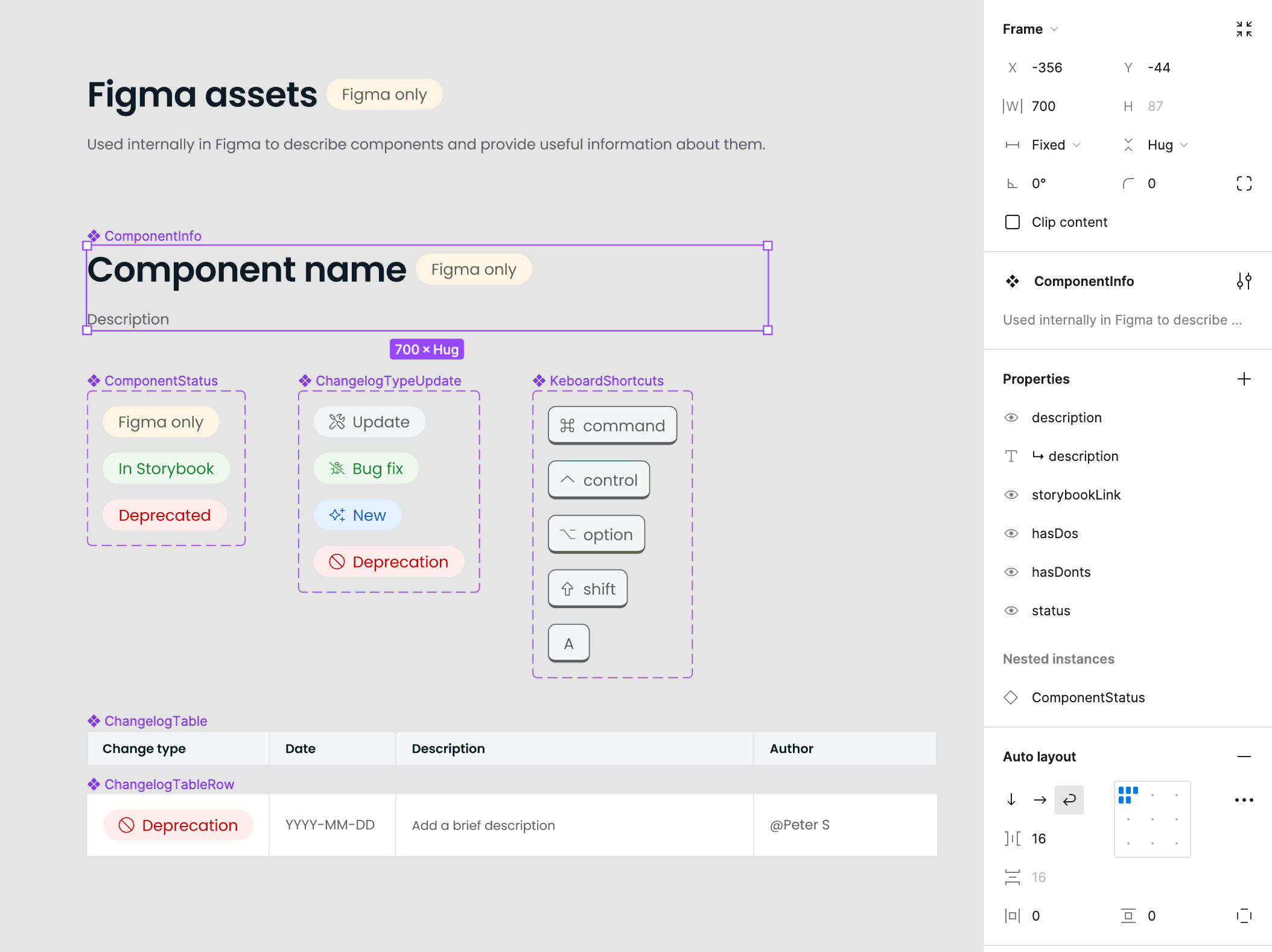The image size is (1272, 952).
Task: Open auto layout advanced settings ellipsis
Action: click(1244, 800)
